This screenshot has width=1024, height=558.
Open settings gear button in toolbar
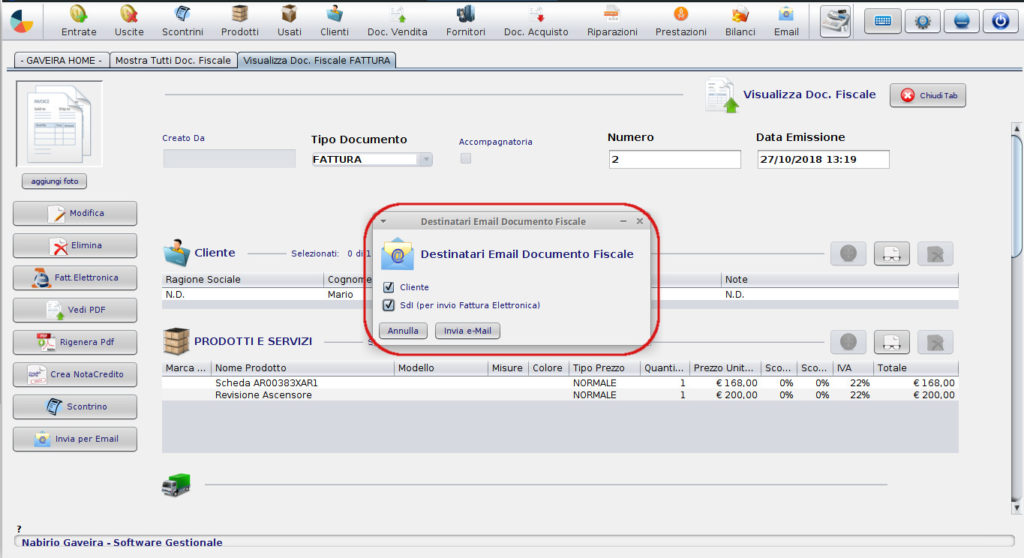coord(922,21)
